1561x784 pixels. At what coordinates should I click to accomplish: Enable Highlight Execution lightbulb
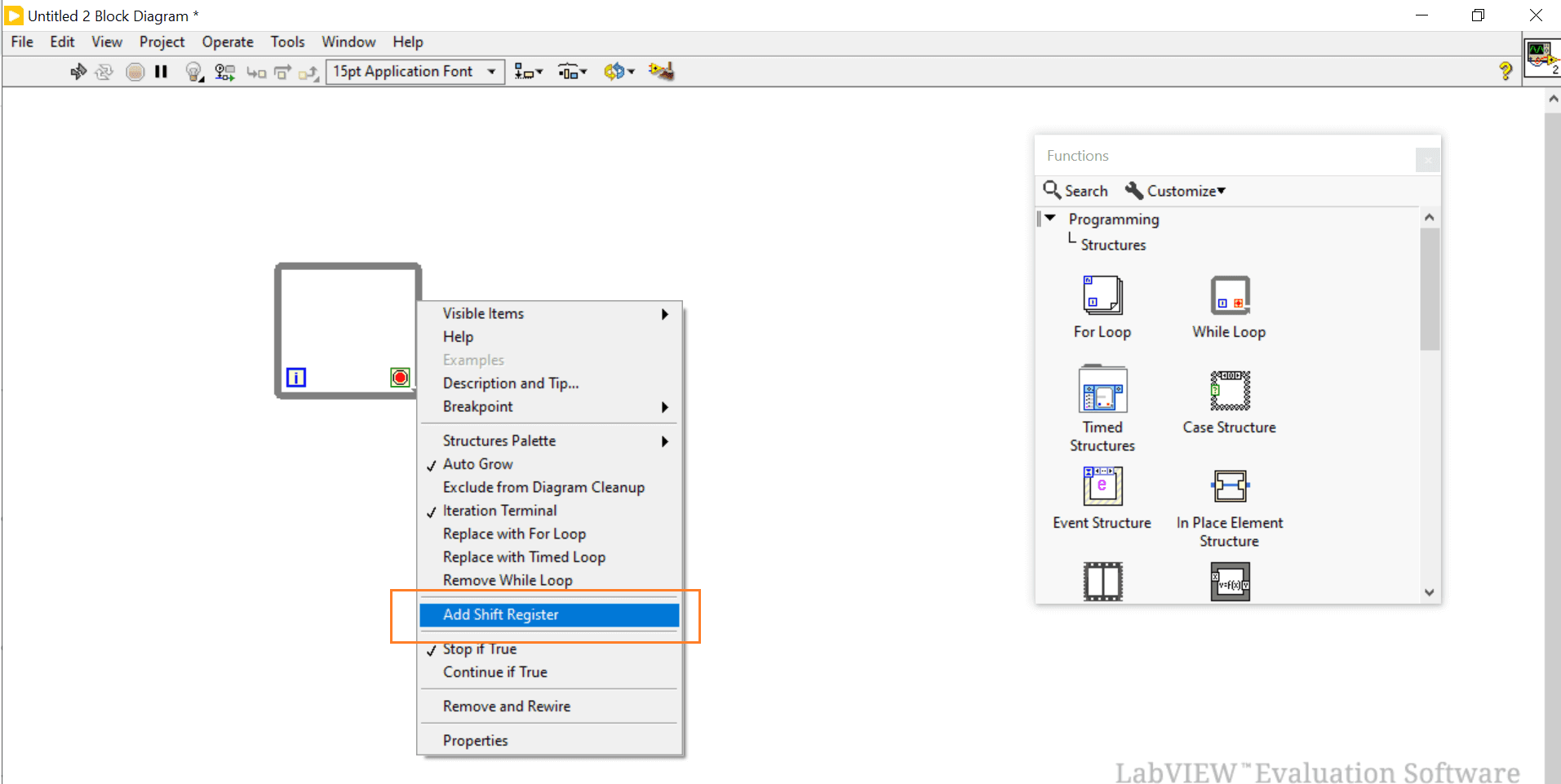pos(193,71)
